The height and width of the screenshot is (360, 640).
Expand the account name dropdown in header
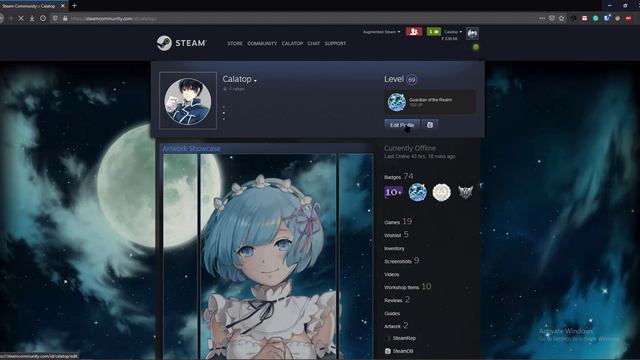tap(453, 32)
